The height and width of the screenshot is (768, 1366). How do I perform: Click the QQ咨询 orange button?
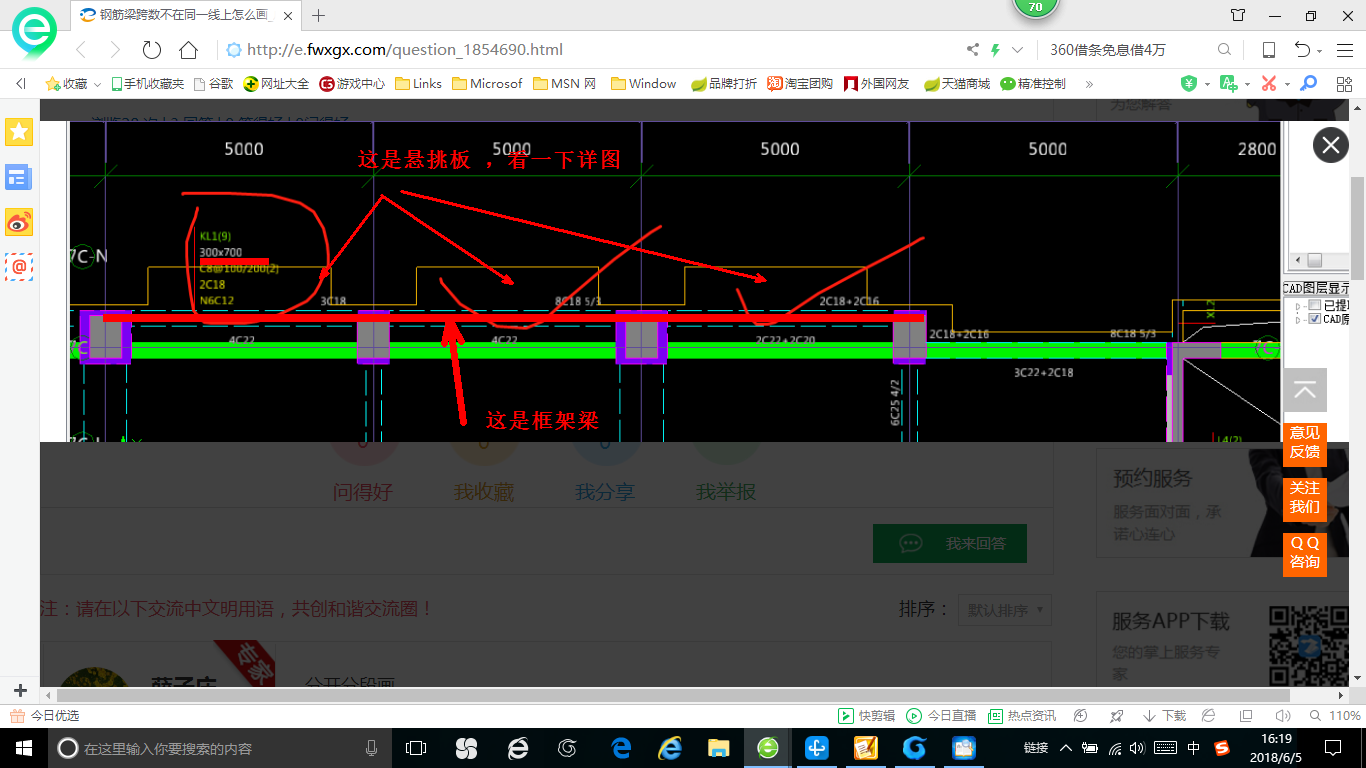[x=1305, y=553]
